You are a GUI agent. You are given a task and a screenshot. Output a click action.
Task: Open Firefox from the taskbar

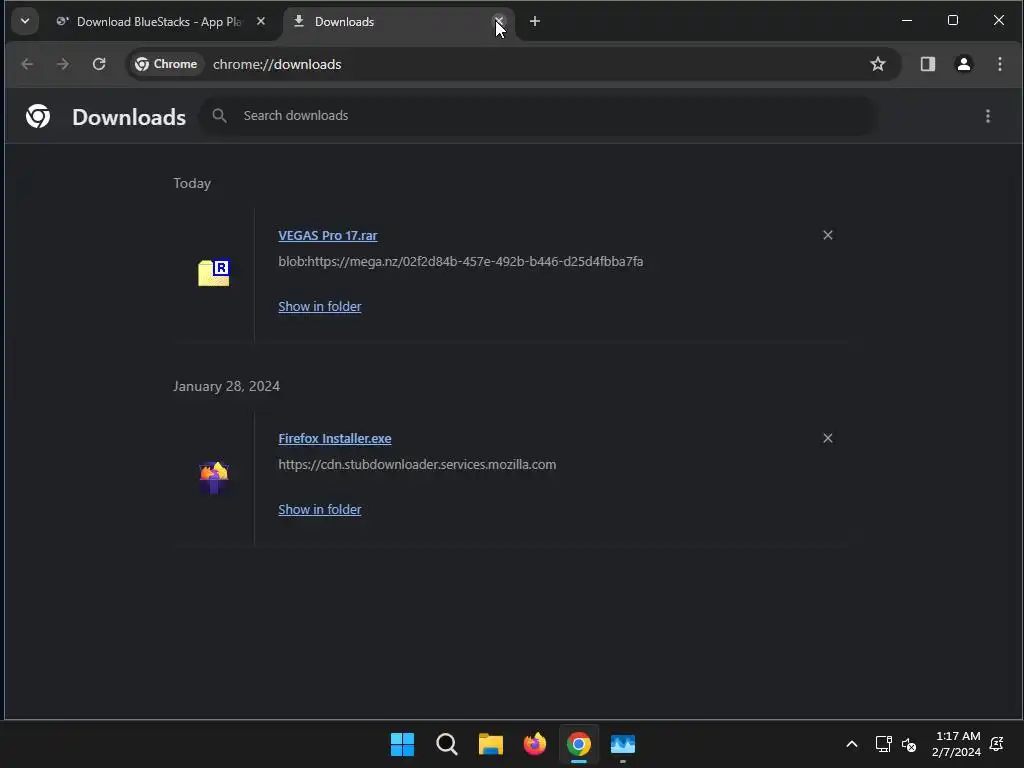click(535, 744)
